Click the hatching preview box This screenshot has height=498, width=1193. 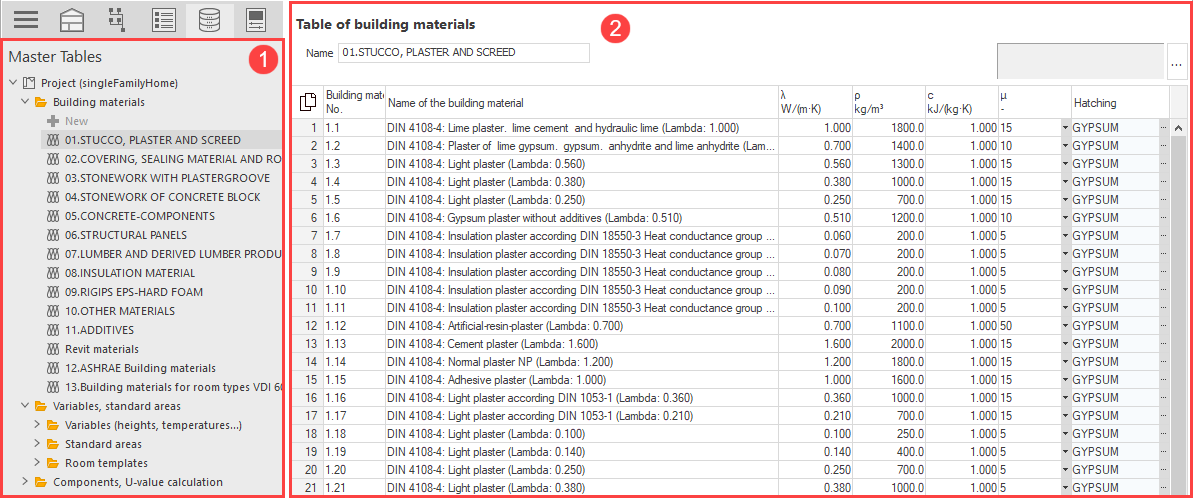(1081, 61)
